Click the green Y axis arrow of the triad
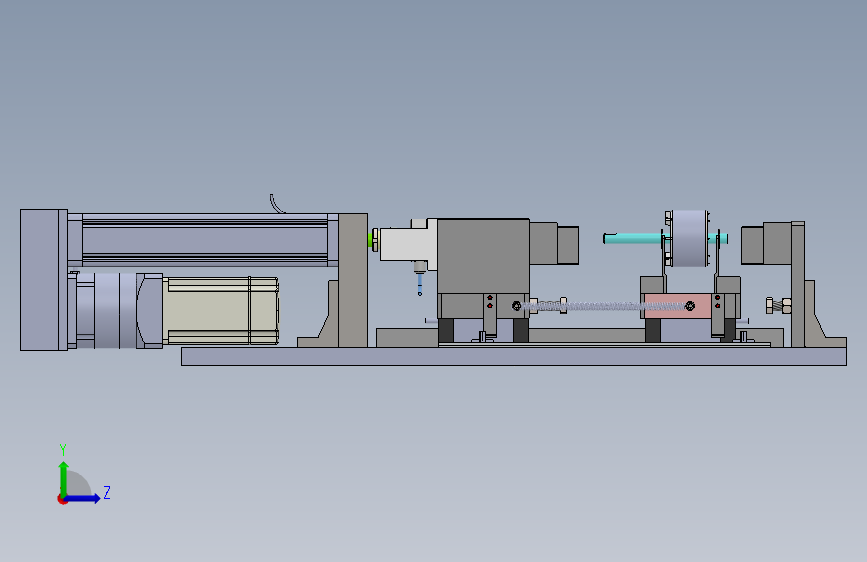Screen dimensions: 867x562 click(63, 479)
